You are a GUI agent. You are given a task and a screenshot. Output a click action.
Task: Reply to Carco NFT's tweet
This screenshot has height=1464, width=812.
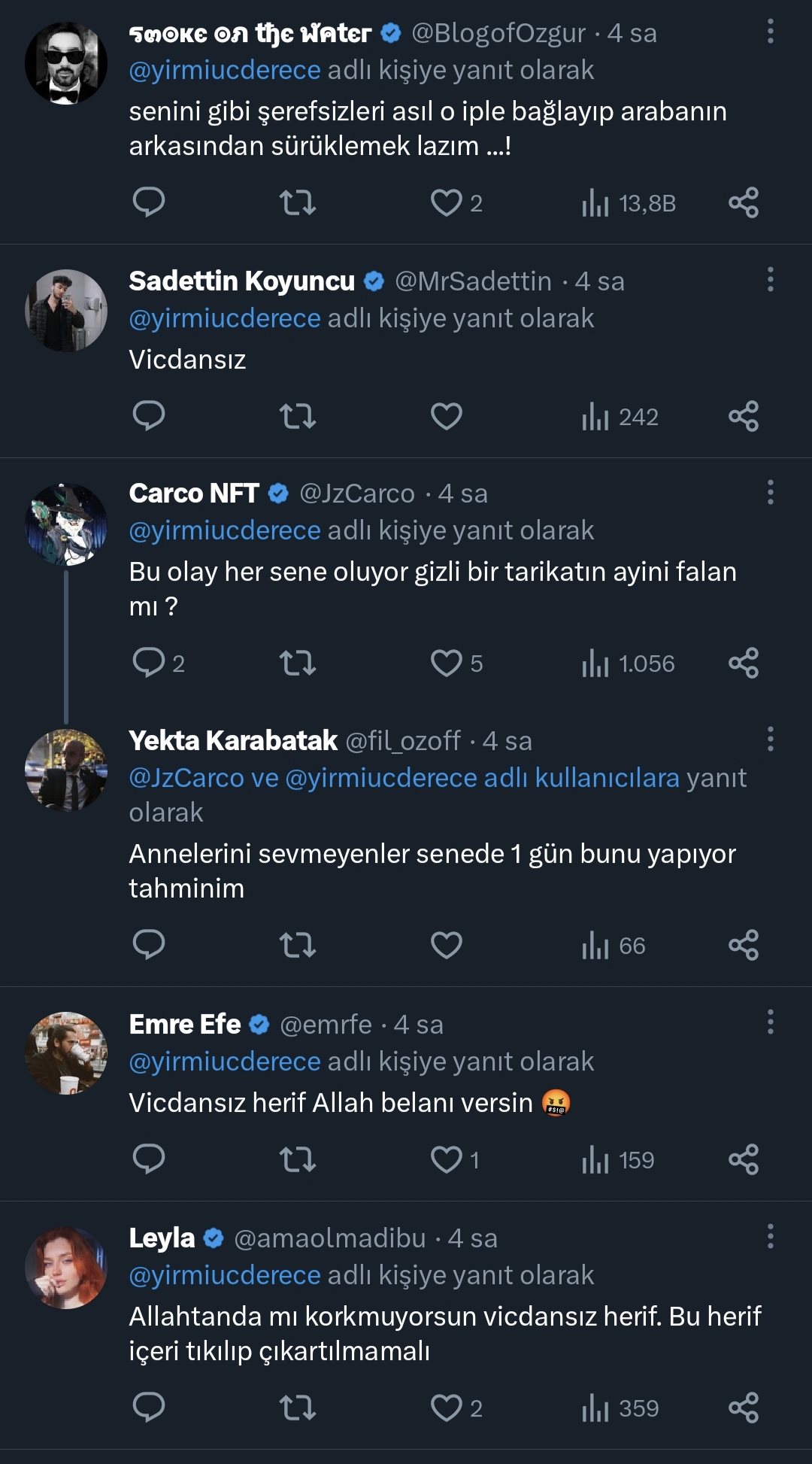pos(149,663)
